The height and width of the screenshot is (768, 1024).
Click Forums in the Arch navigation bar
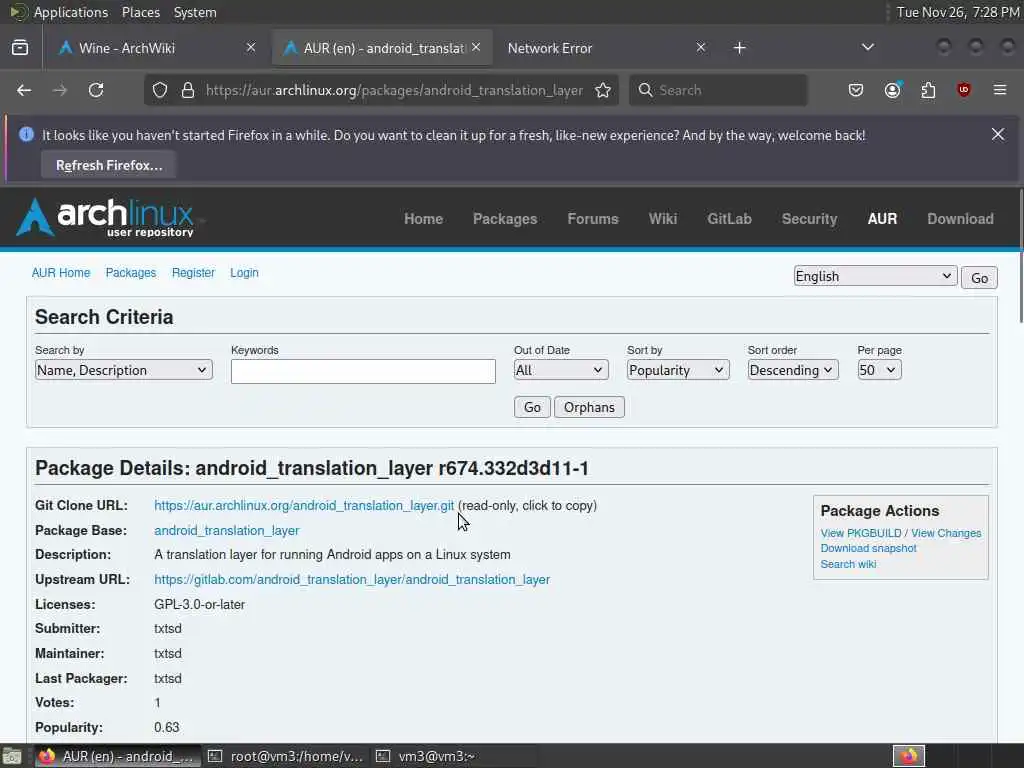592,219
